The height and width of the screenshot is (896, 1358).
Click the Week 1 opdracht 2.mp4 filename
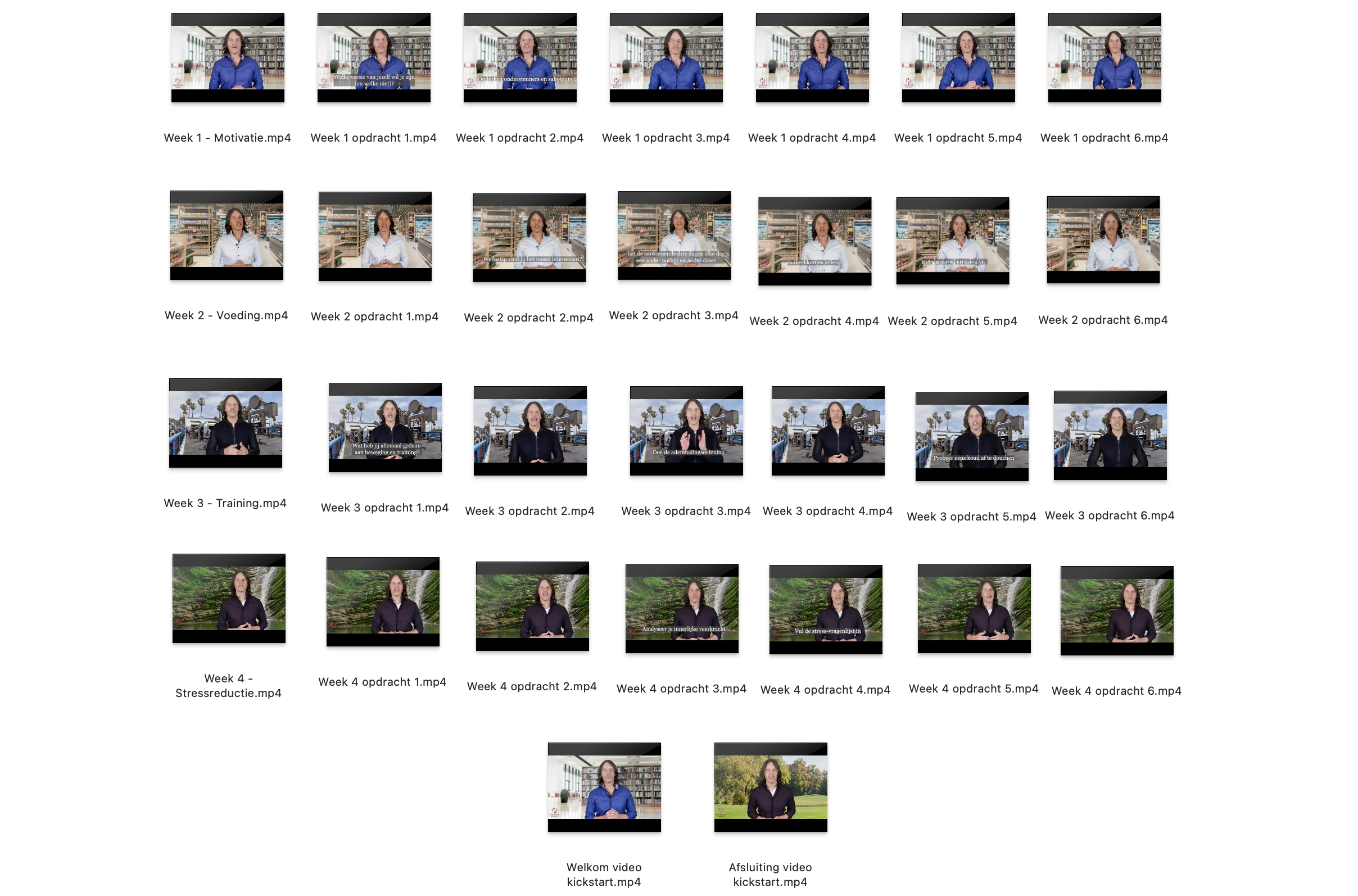click(x=519, y=138)
